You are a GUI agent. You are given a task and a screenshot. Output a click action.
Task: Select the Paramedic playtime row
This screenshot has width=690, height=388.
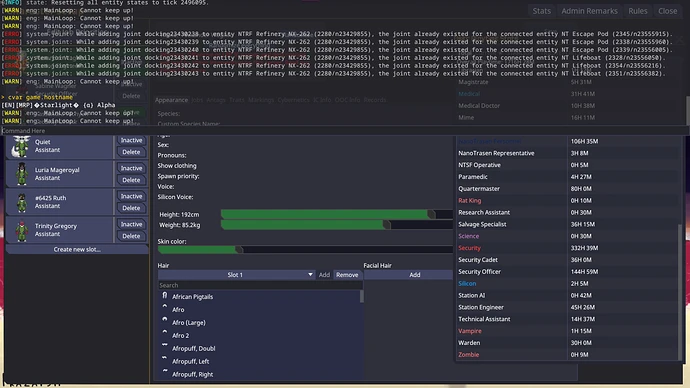point(568,177)
